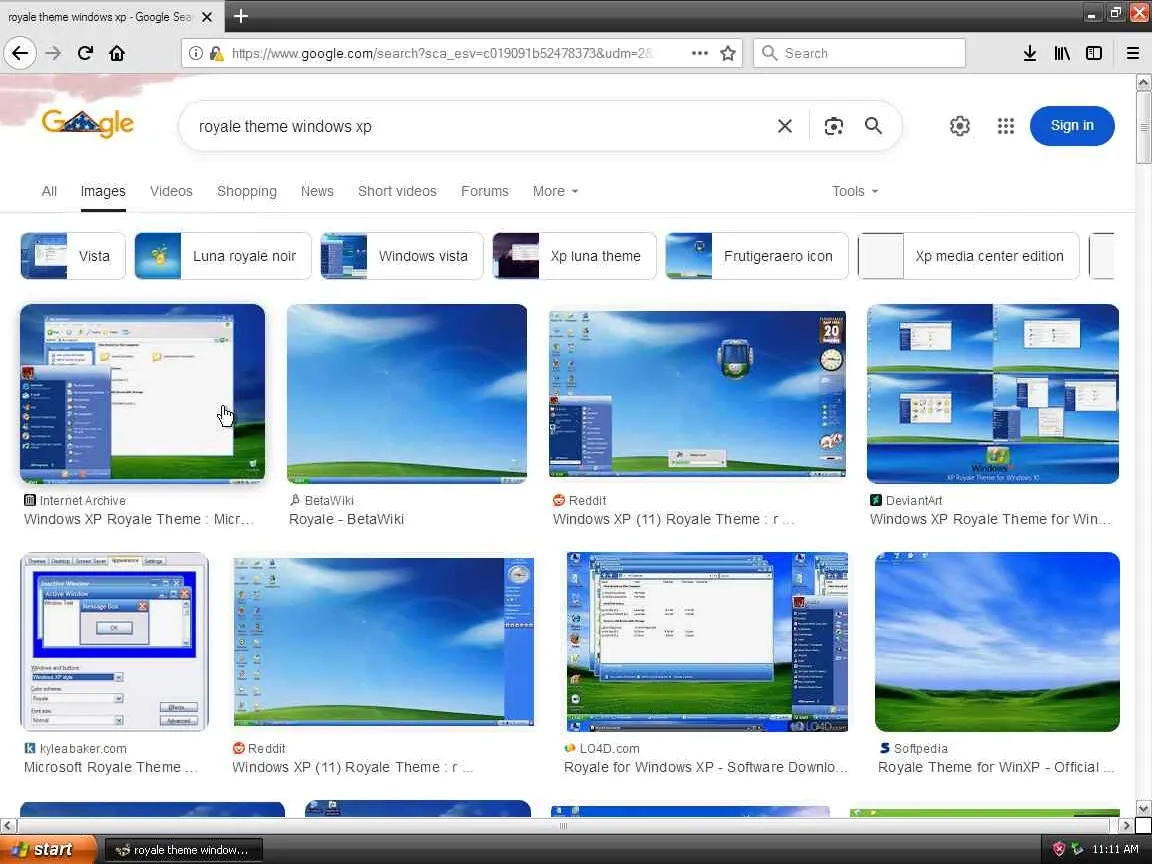
Task: Click the vertical scrollbar down arrow
Action: 1143,808
